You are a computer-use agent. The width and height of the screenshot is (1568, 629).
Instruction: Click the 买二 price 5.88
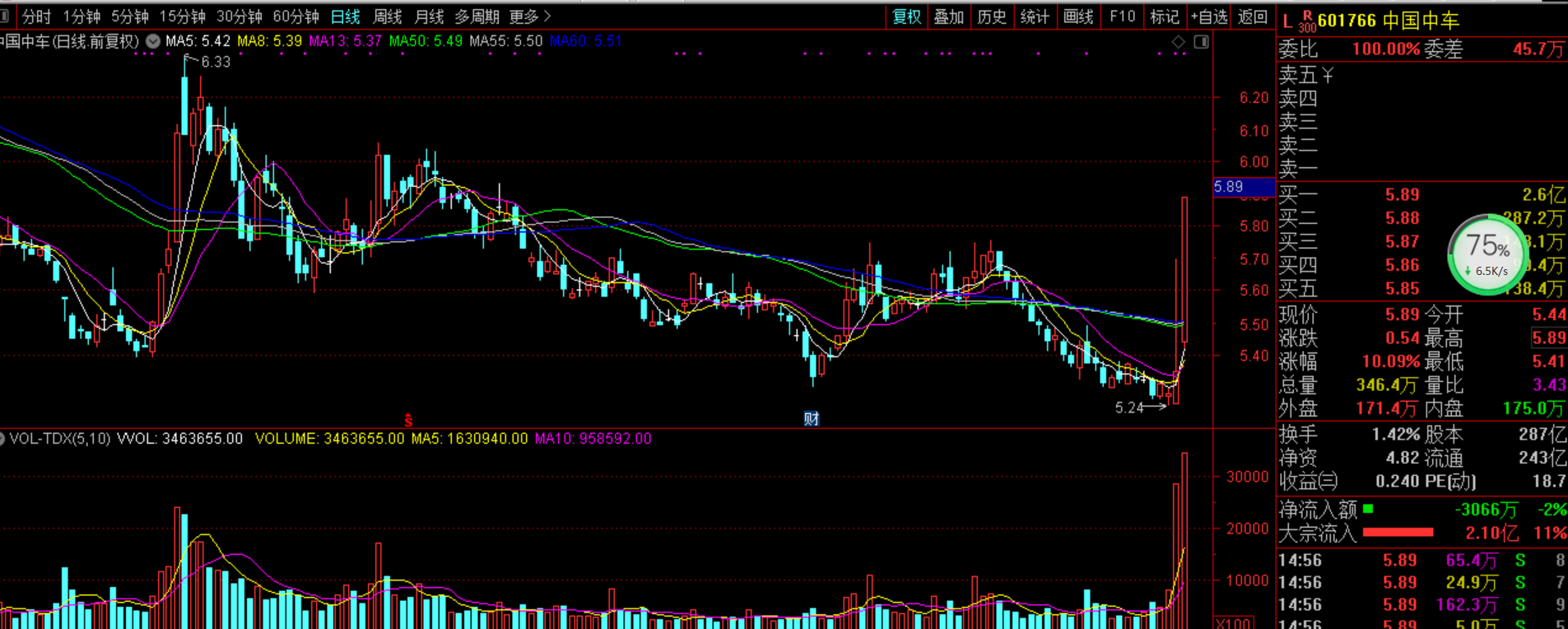tap(1402, 218)
